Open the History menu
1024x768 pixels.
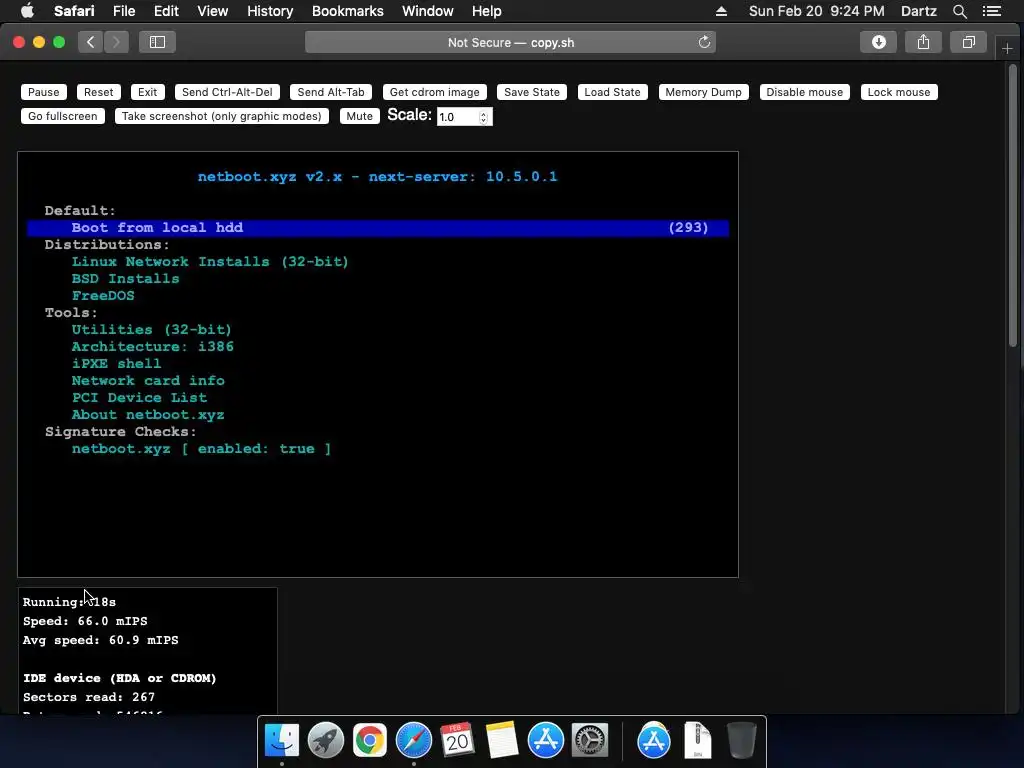(x=270, y=11)
